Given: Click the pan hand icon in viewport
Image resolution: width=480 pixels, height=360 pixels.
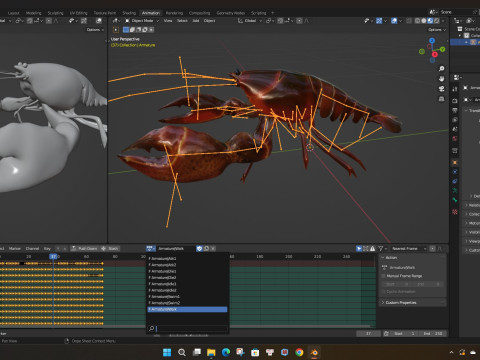Looking at the screenshot, I should point(442,79).
